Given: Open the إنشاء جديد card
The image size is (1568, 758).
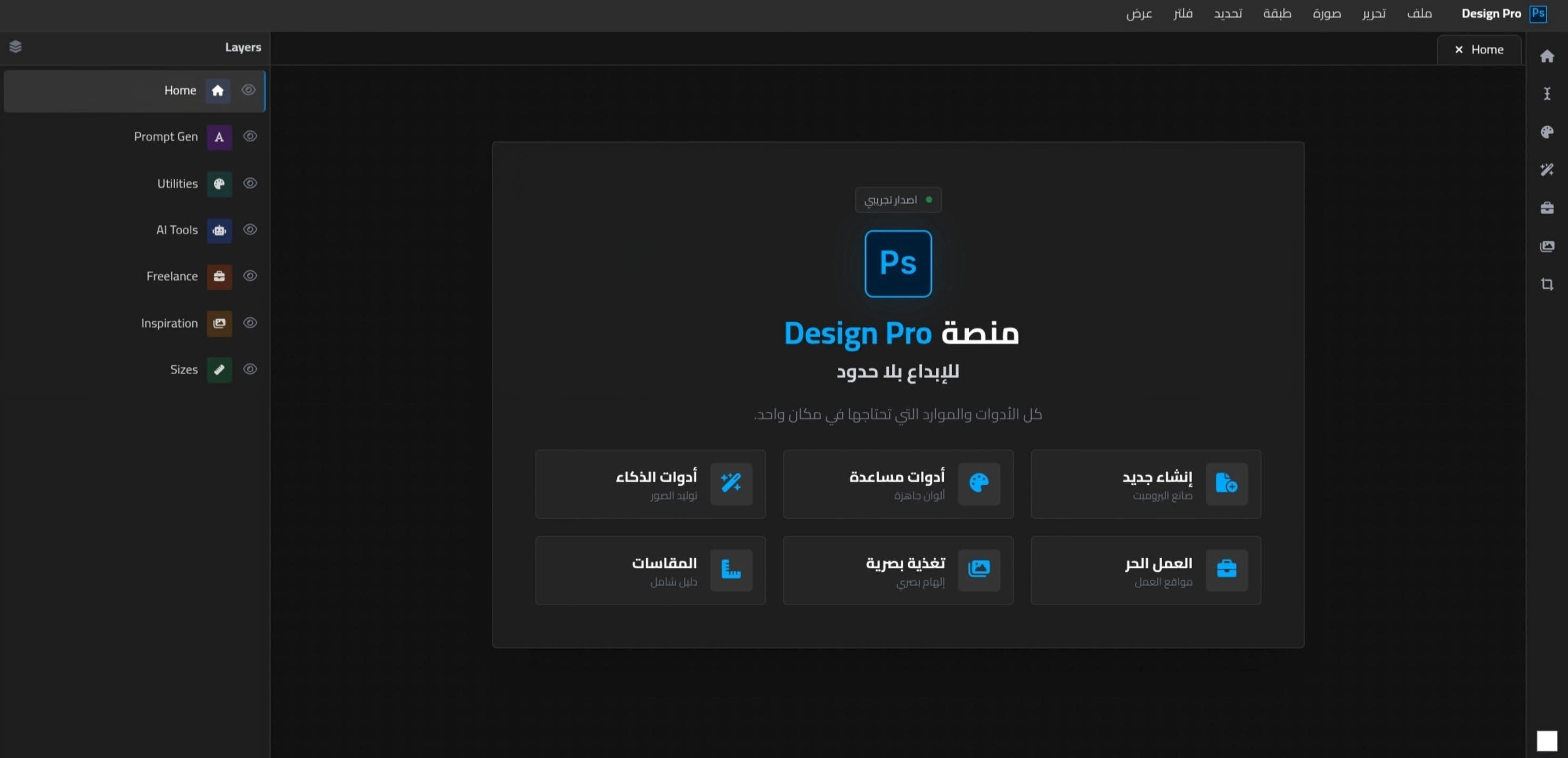Looking at the screenshot, I should pyautogui.click(x=1146, y=484).
